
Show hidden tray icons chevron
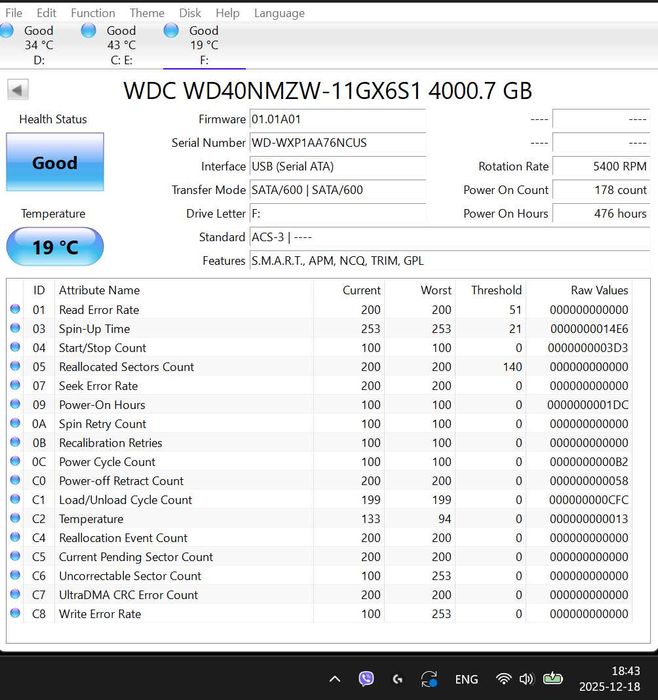(335, 679)
